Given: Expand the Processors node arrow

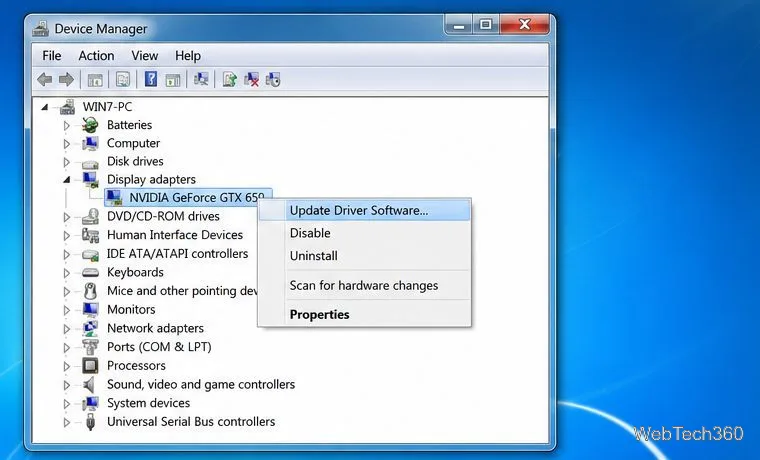Looking at the screenshot, I should tap(67, 366).
